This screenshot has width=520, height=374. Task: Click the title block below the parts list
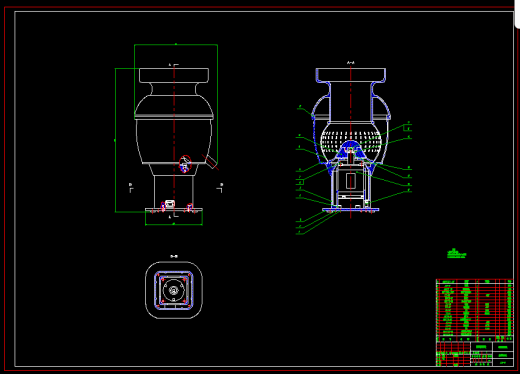475,354
